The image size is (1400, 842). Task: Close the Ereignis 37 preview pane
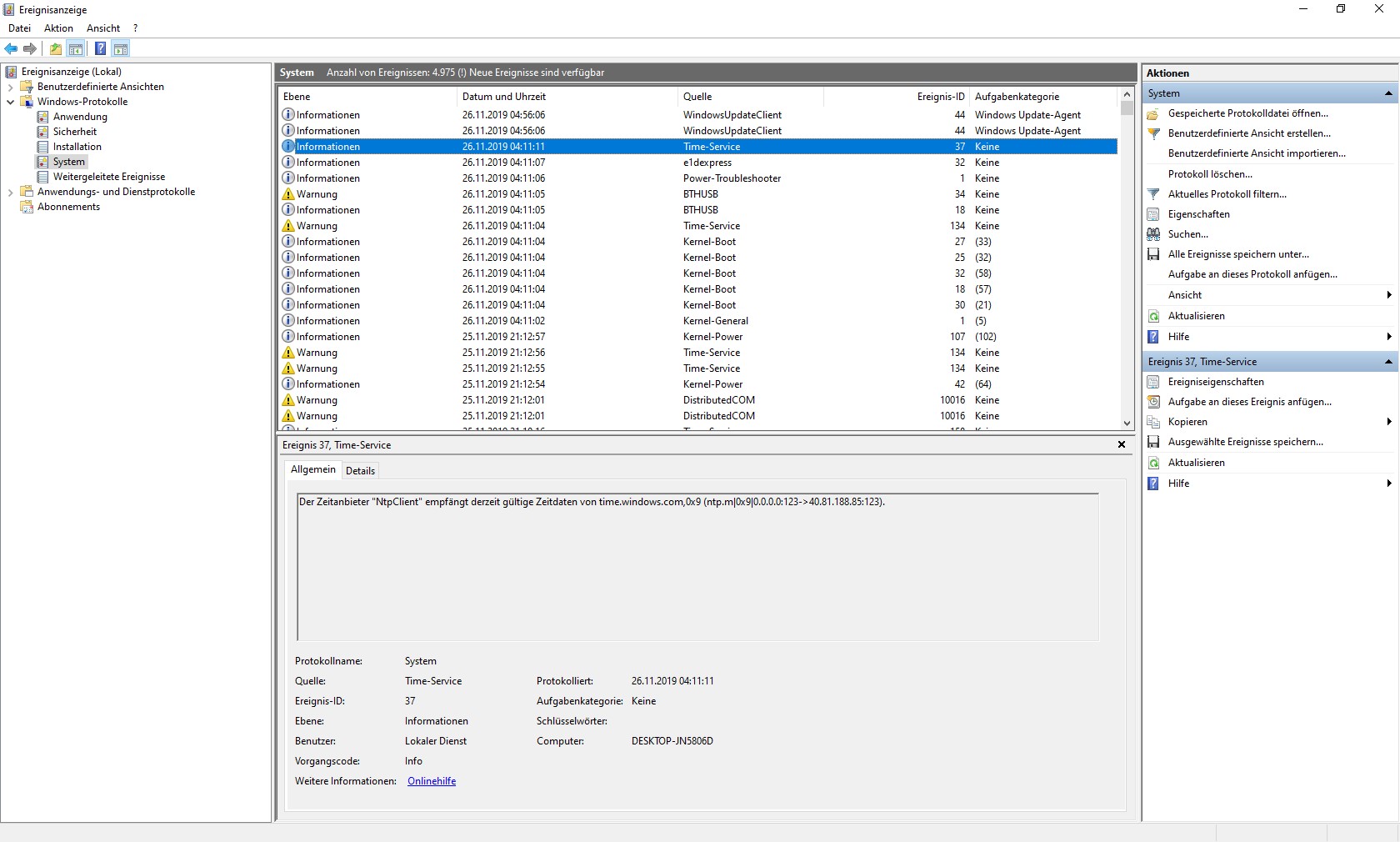click(1122, 445)
